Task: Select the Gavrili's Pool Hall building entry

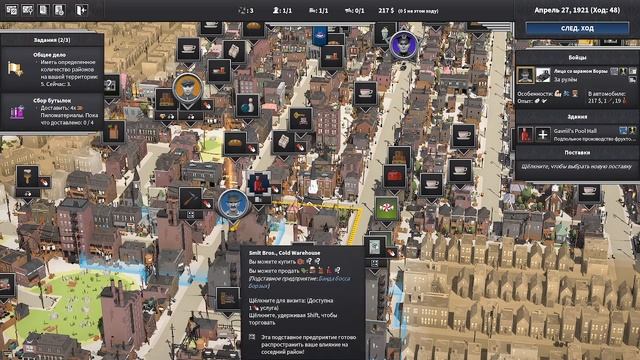Action: (x=577, y=134)
